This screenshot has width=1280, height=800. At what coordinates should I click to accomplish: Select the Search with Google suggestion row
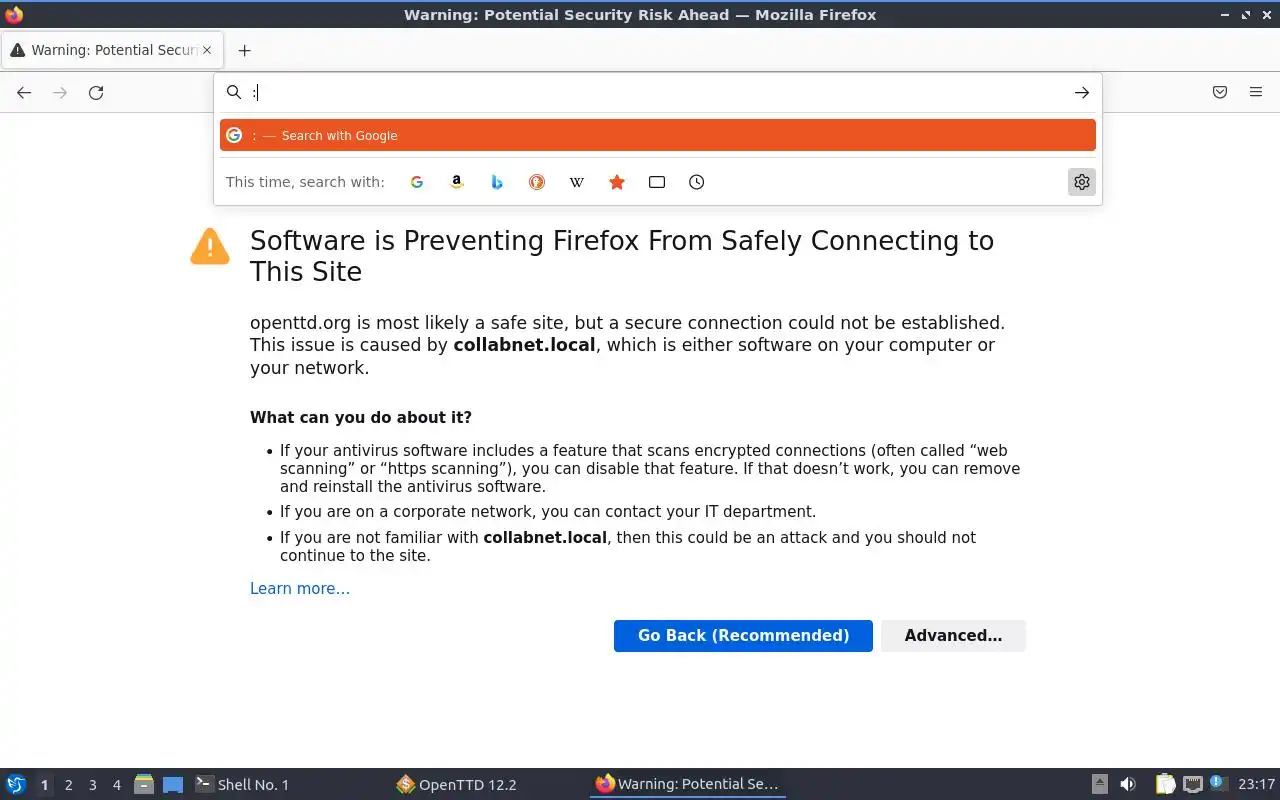(657, 136)
